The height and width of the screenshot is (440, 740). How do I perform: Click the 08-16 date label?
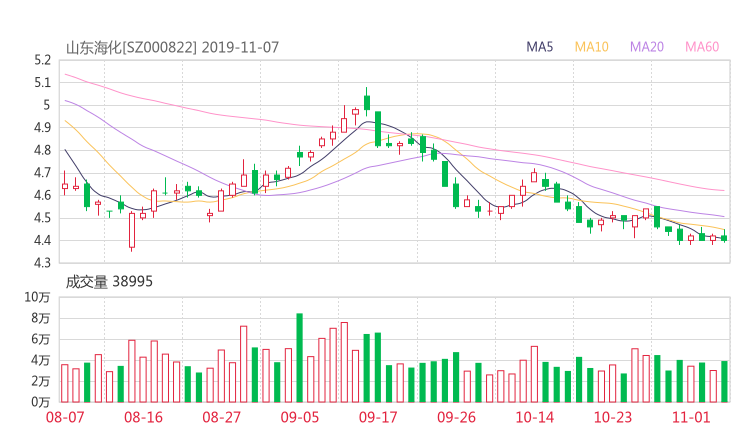coord(143,417)
